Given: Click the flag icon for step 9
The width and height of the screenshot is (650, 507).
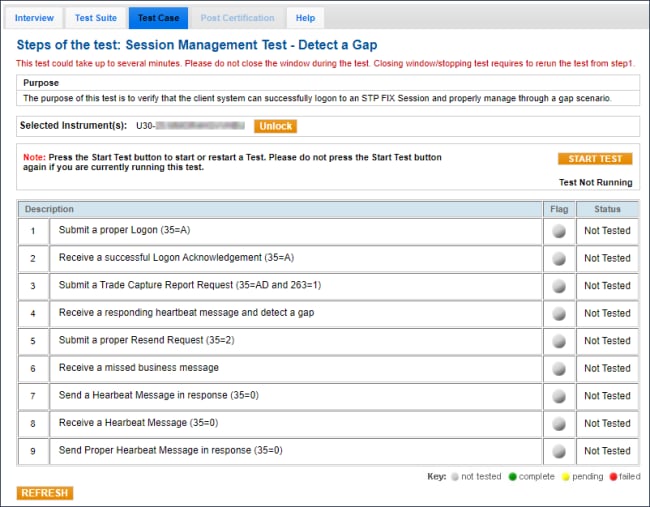Looking at the screenshot, I should click(558, 451).
